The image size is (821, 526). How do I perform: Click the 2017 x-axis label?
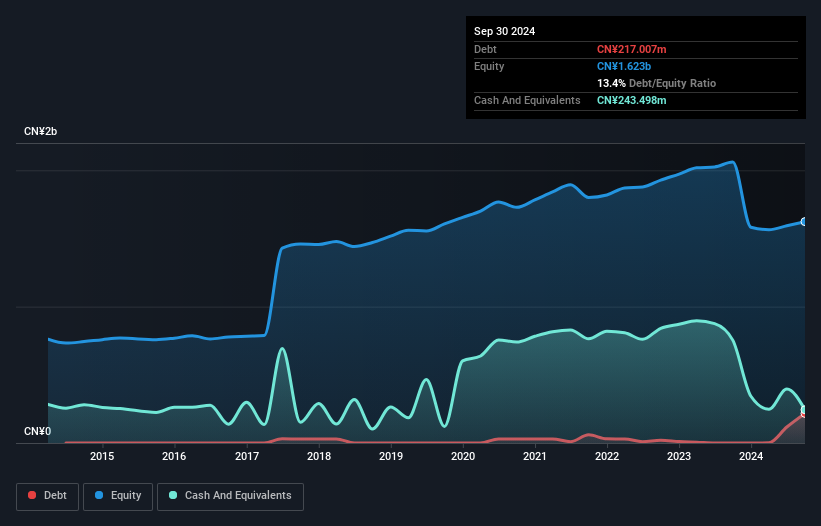coord(247,456)
